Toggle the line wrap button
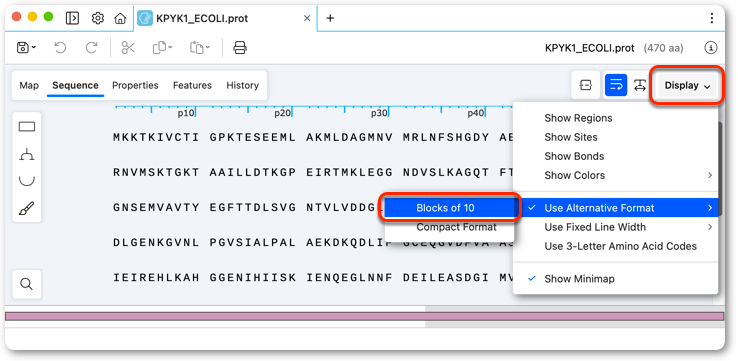The width and height of the screenshot is (738, 361). pyautogui.click(x=616, y=85)
